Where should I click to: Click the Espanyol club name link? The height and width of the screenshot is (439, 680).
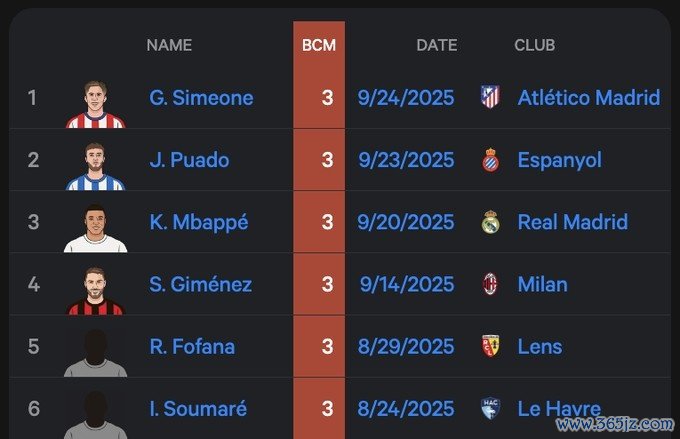[x=559, y=160]
